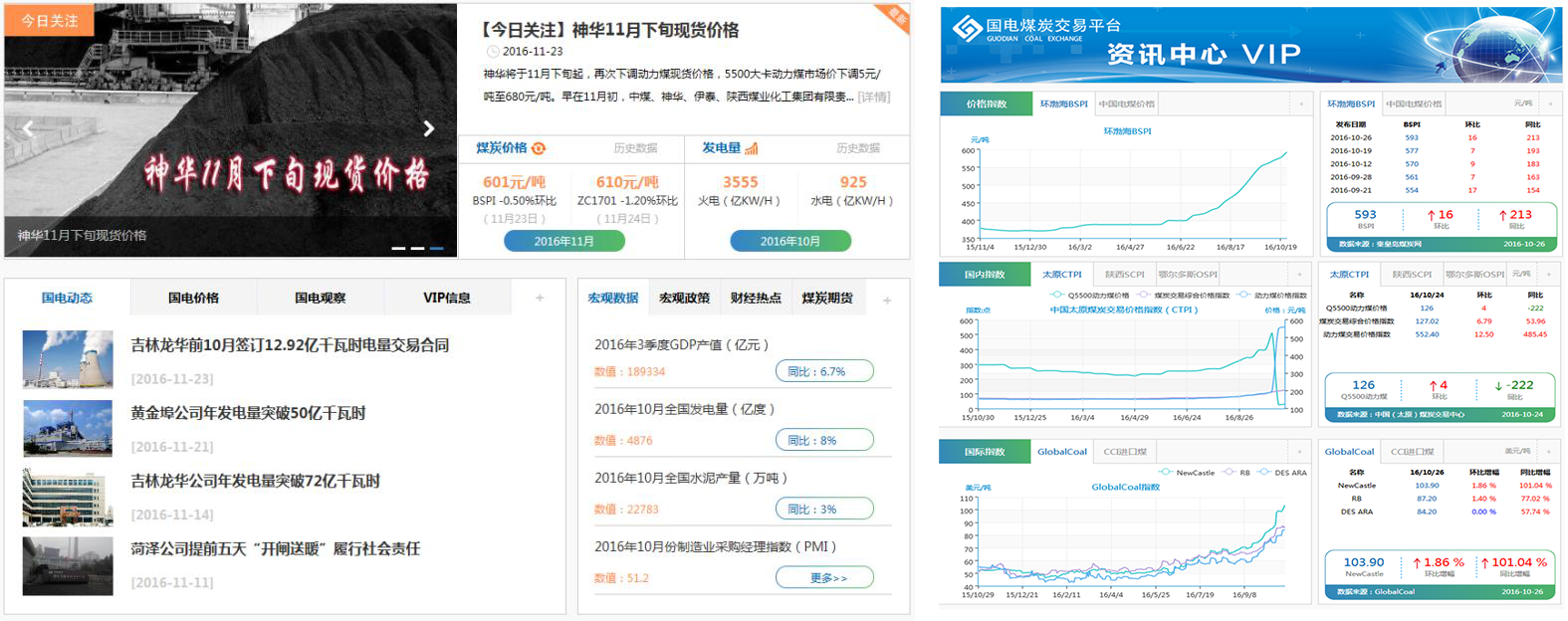The height and width of the screenshot is (621, 1568).
Task: Click plus beside 美元/吨 in GlobalCoal table
Action: coord(1550,451)
